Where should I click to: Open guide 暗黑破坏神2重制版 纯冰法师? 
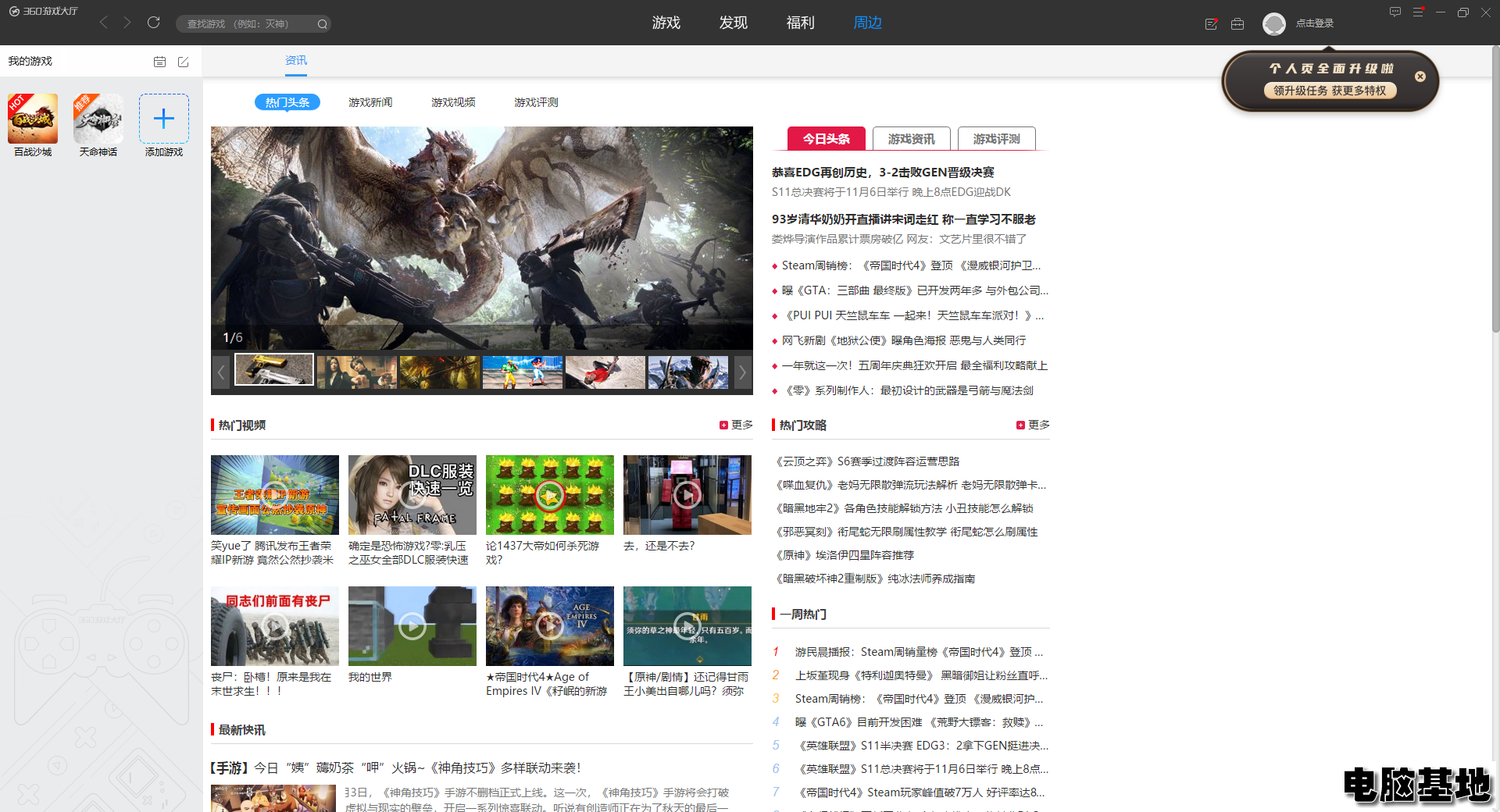873,579
